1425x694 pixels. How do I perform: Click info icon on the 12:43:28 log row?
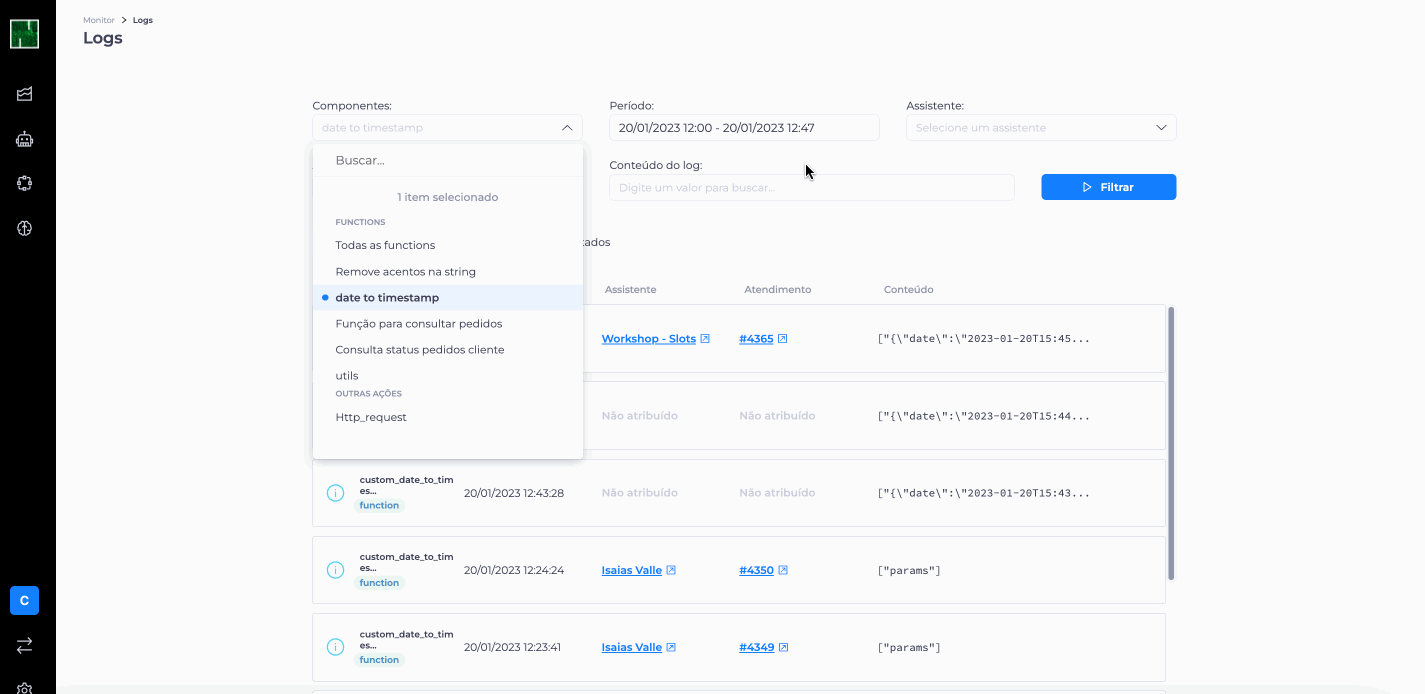(336, 493)
